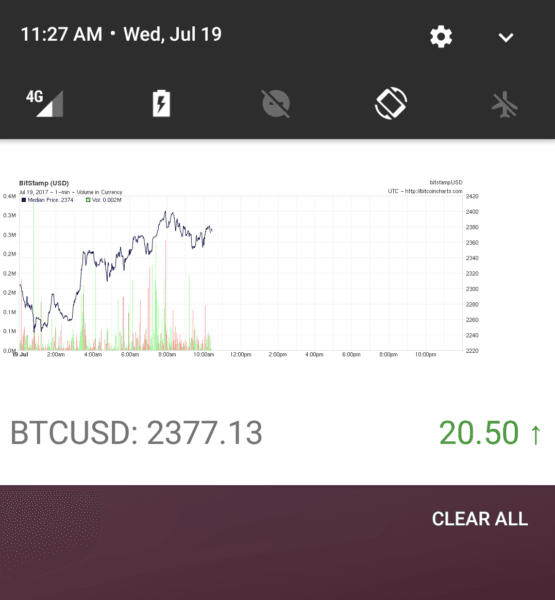555x600 pixels.
Task: Tap the Wed, Jul 19 date text
Action: coord(173,34)
